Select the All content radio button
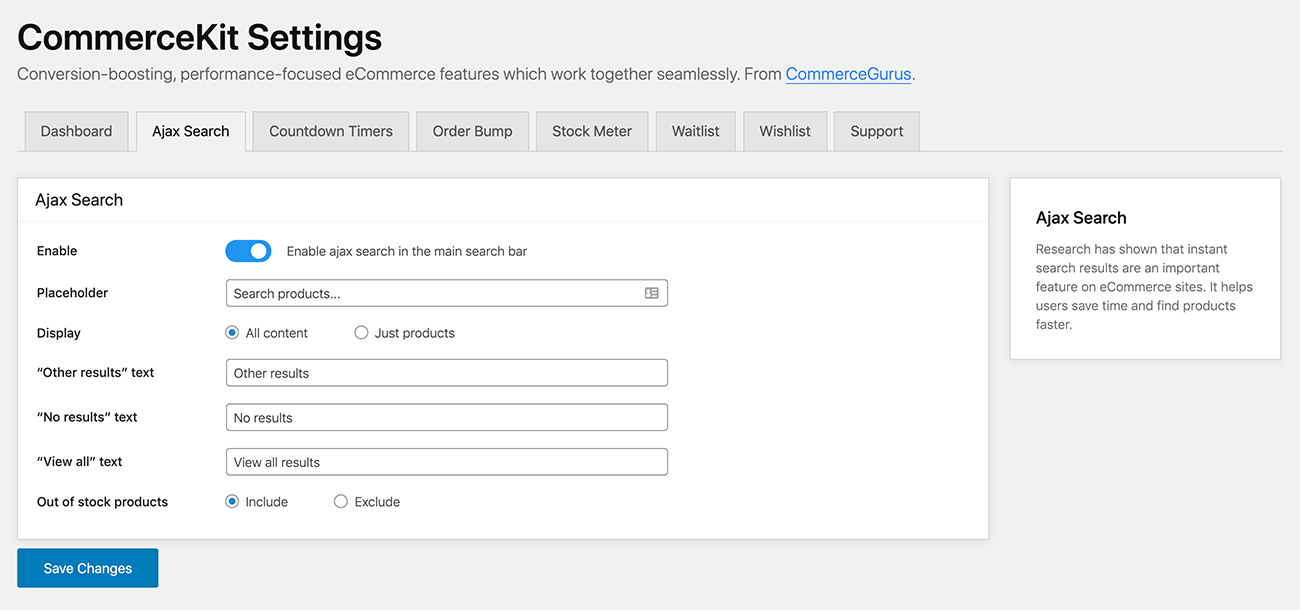The width and height of the screenshot is (1300, 610). (x=232, y=333)
